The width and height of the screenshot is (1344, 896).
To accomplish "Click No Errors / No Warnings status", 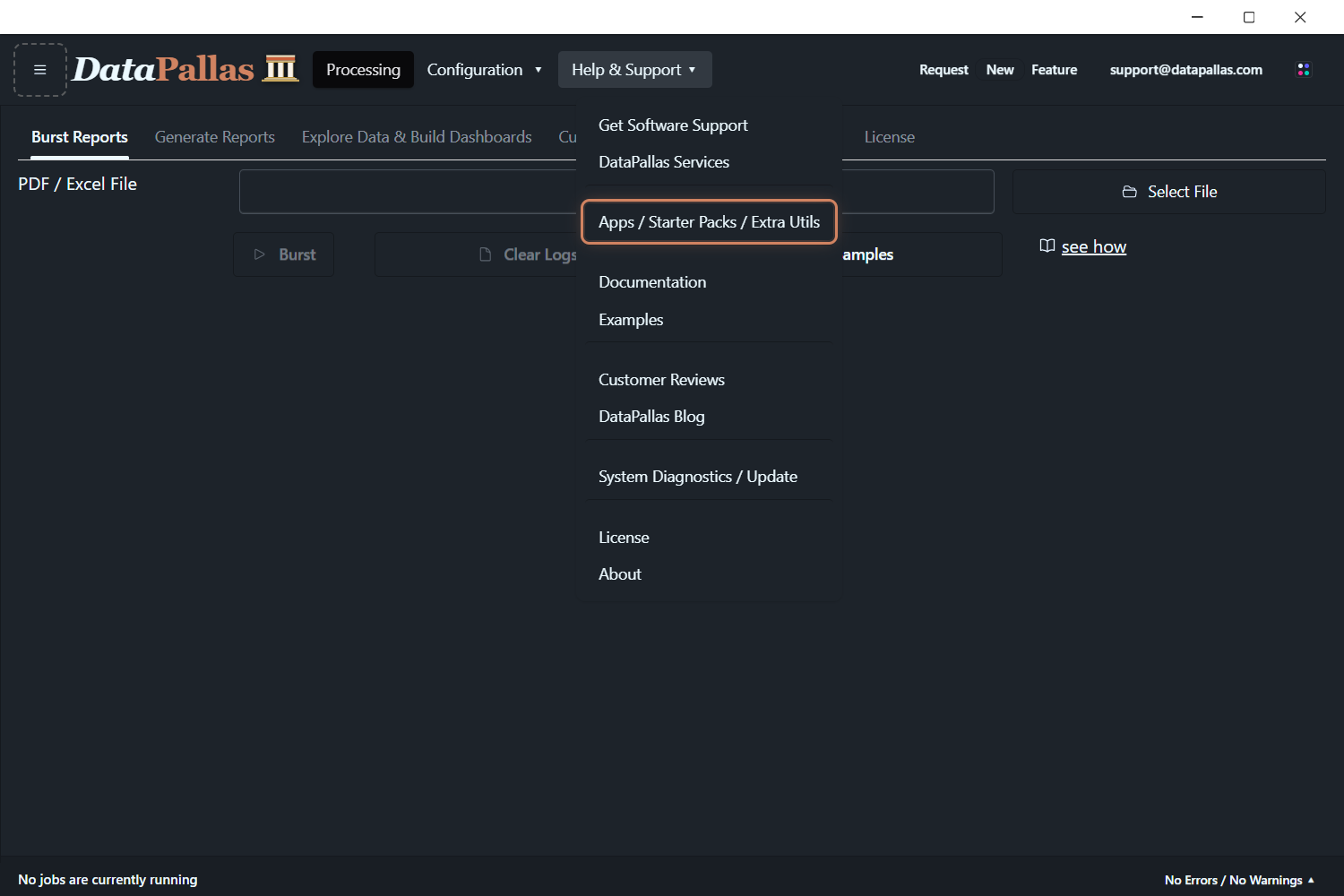I will (x=1234, y=880).
